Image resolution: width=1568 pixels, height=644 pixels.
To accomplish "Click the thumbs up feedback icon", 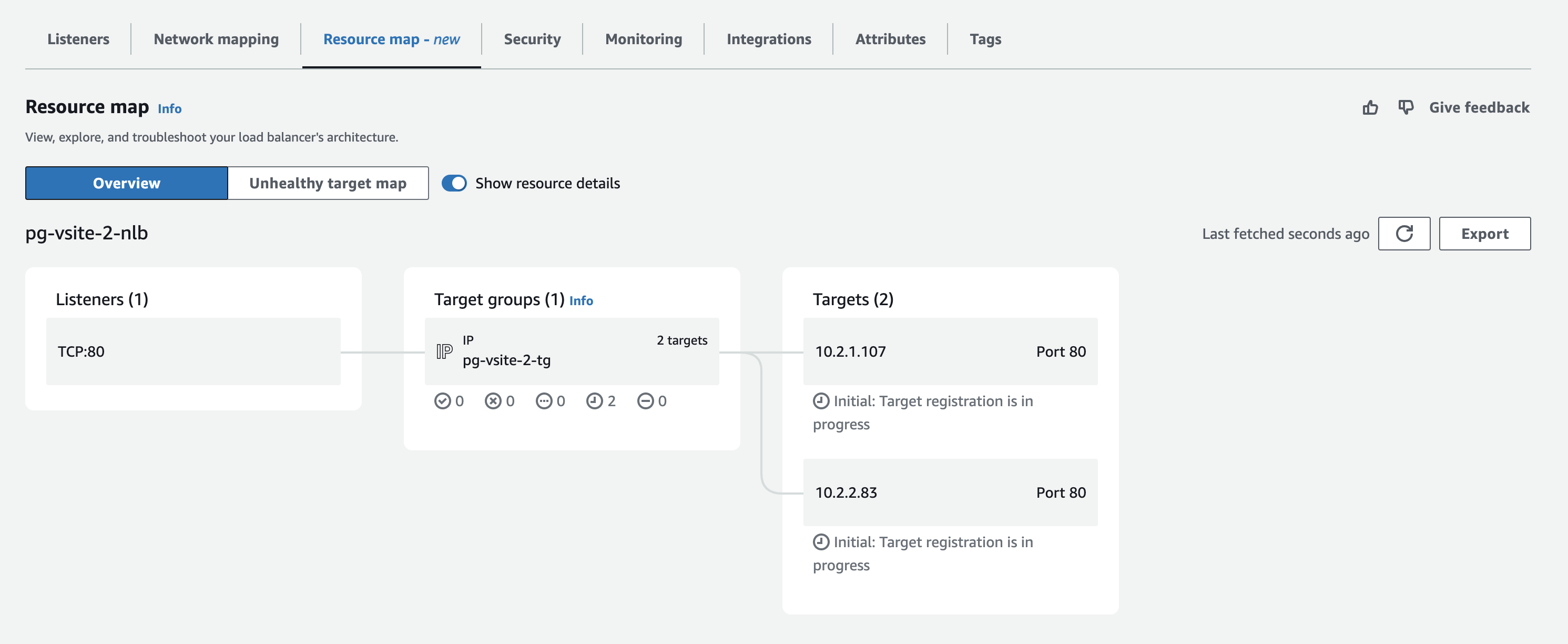I will (x=1371, y=107).
